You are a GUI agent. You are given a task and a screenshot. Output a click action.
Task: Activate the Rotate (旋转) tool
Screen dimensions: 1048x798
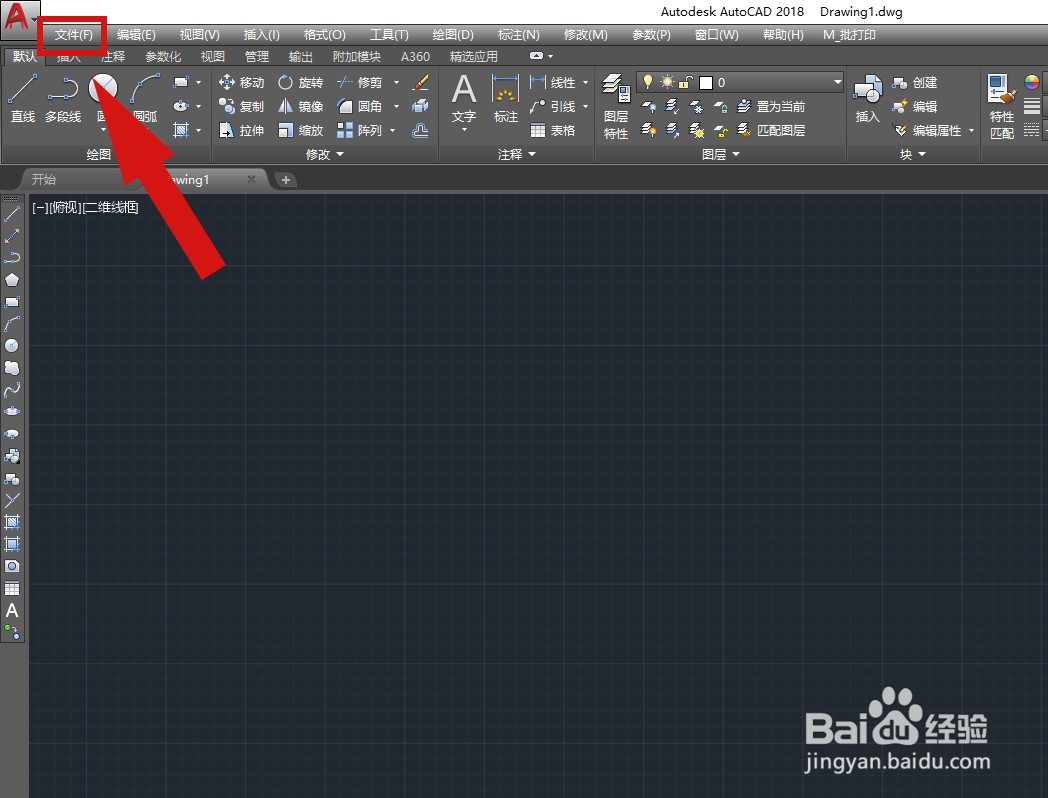[x=301, y=82]
